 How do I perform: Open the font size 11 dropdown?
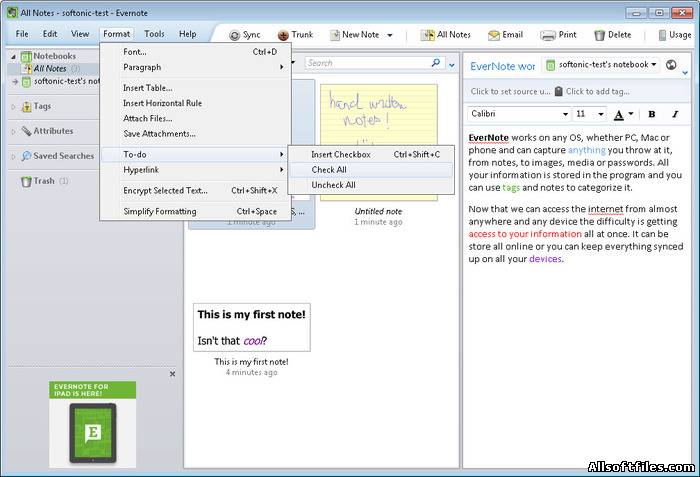coord(601,114)
